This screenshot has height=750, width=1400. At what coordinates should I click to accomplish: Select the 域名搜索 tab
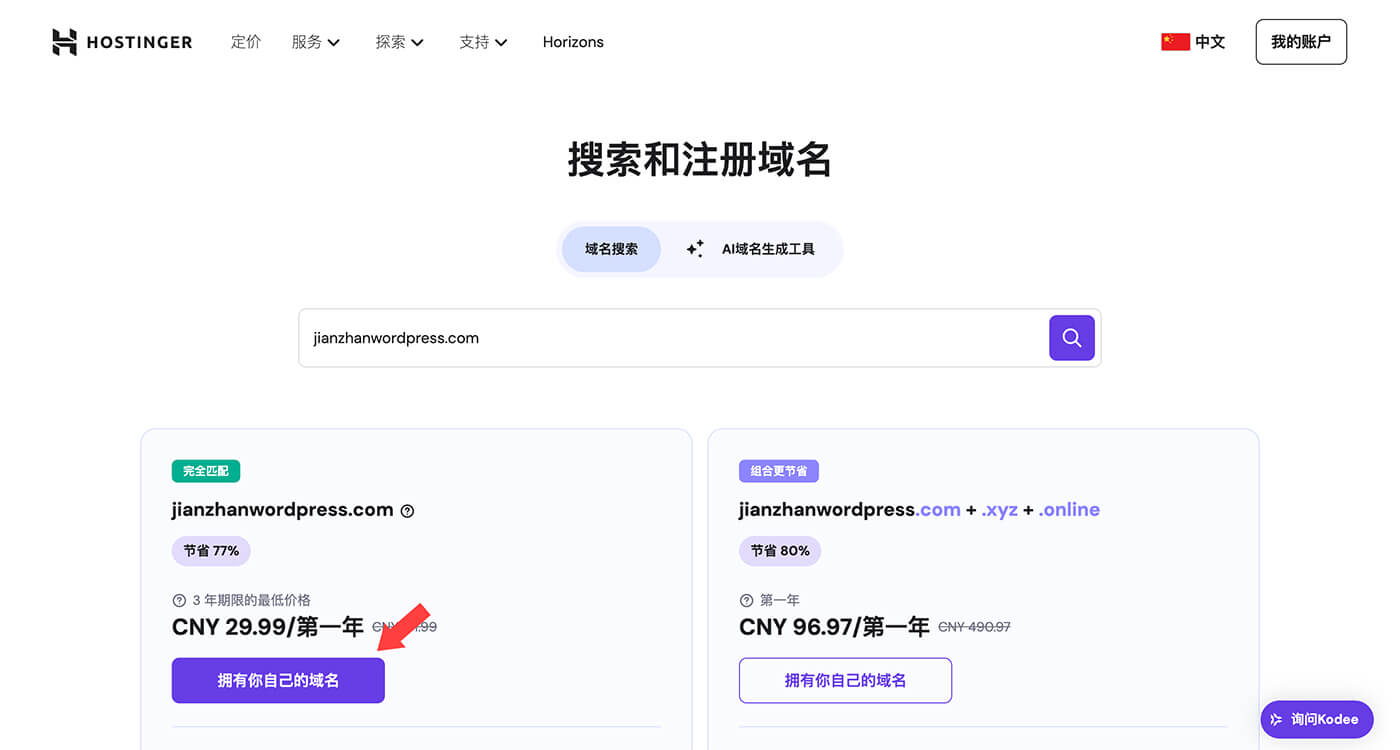point(611,249)
